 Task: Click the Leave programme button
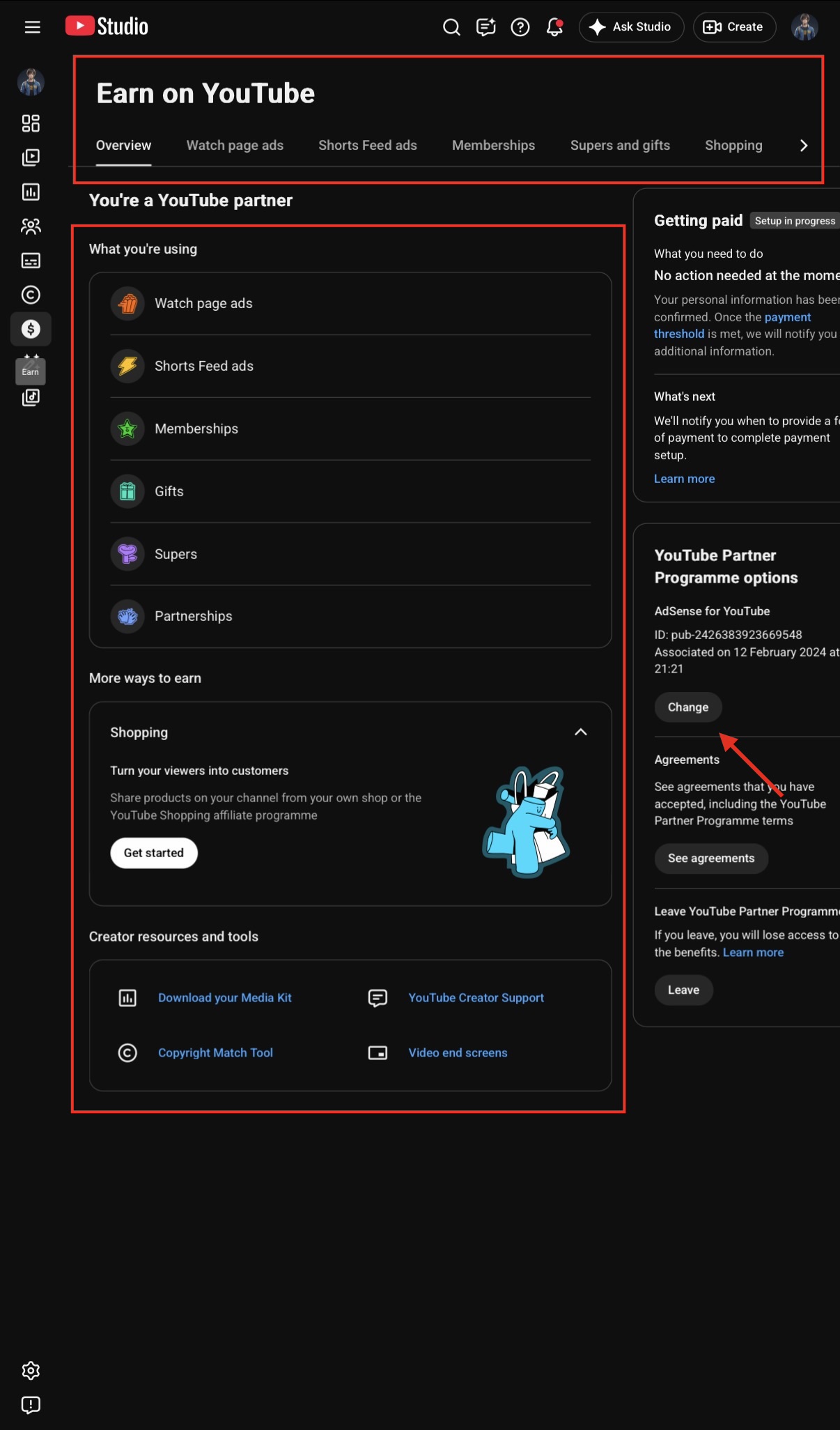click(683, 990)
